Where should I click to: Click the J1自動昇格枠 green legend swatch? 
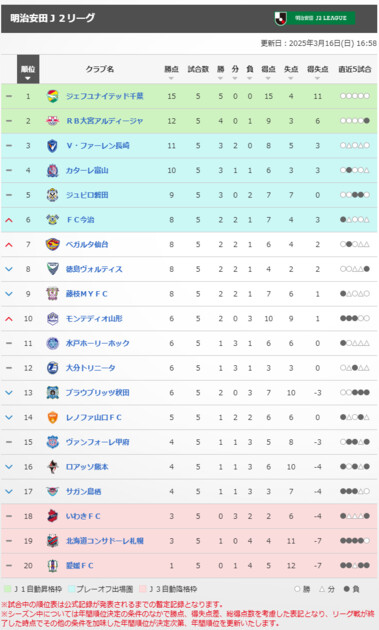(x=7, y=589)
